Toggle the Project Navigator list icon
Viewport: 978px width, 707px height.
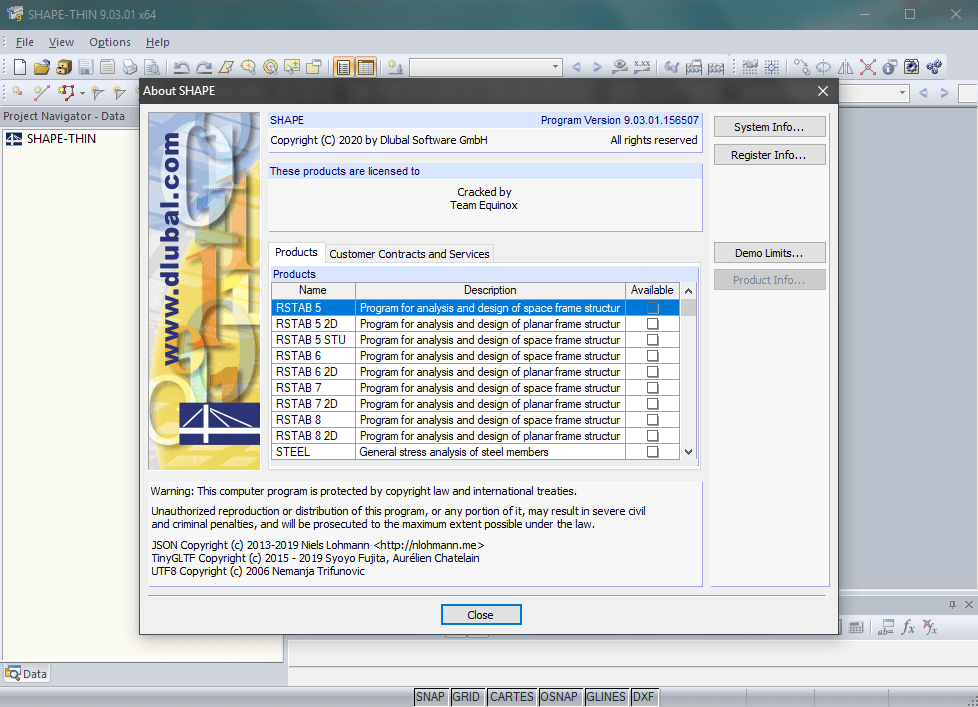click(x=344, y=67)
